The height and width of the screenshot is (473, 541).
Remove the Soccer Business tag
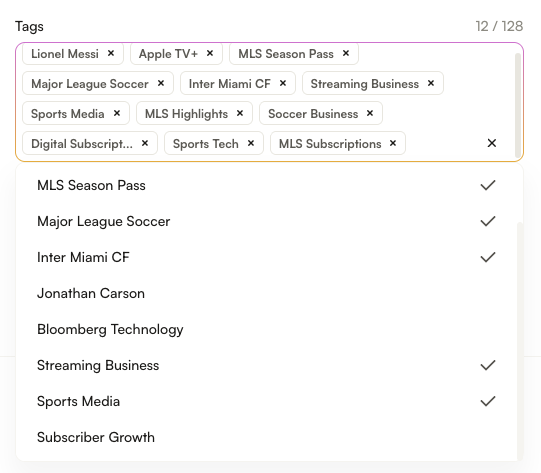tap(370, 114)
